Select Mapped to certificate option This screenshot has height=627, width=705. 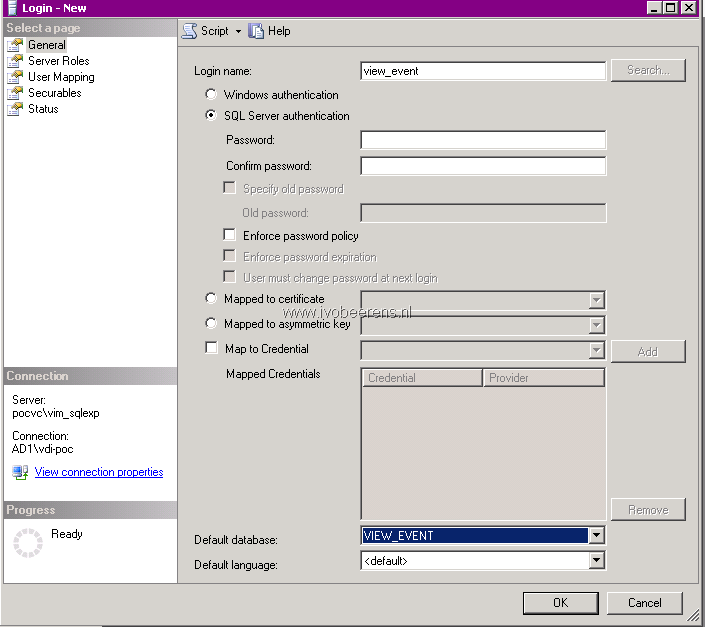point(210,298)
